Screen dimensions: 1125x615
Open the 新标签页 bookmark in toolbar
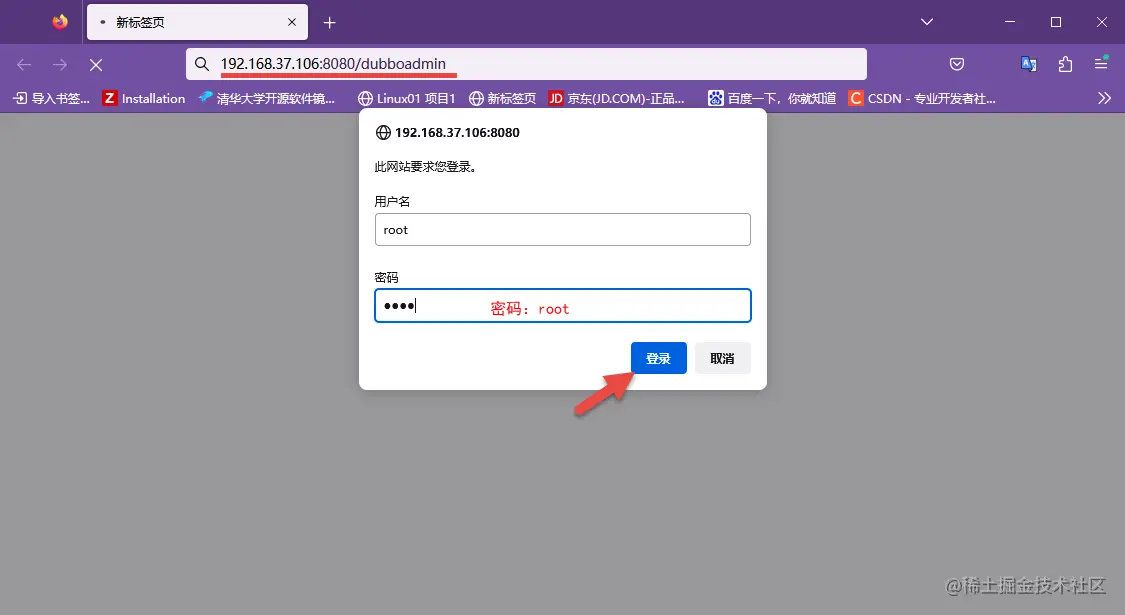(x=502, y=98)
